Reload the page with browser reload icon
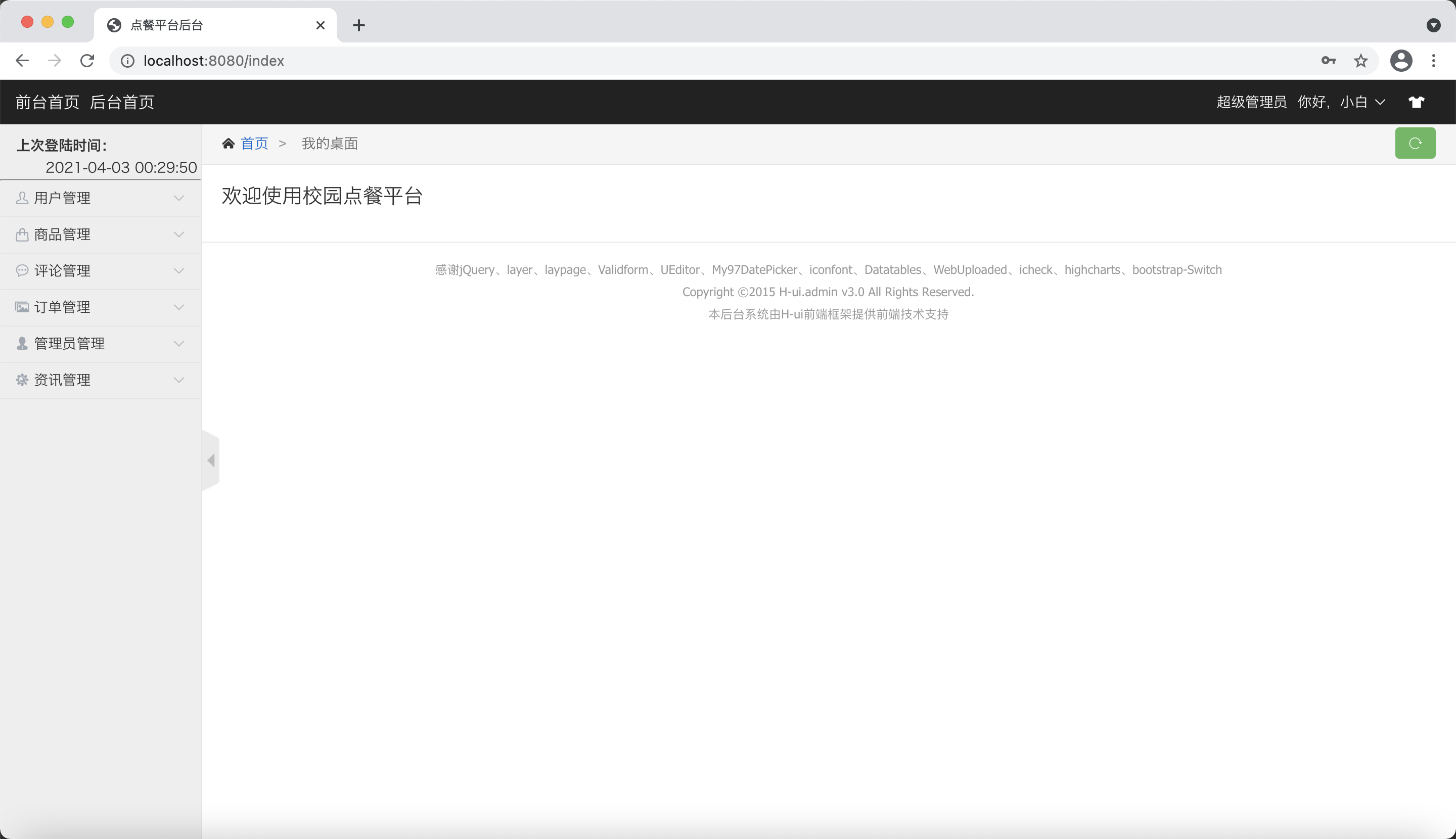The image size is (1456, 839). (87, 61)
